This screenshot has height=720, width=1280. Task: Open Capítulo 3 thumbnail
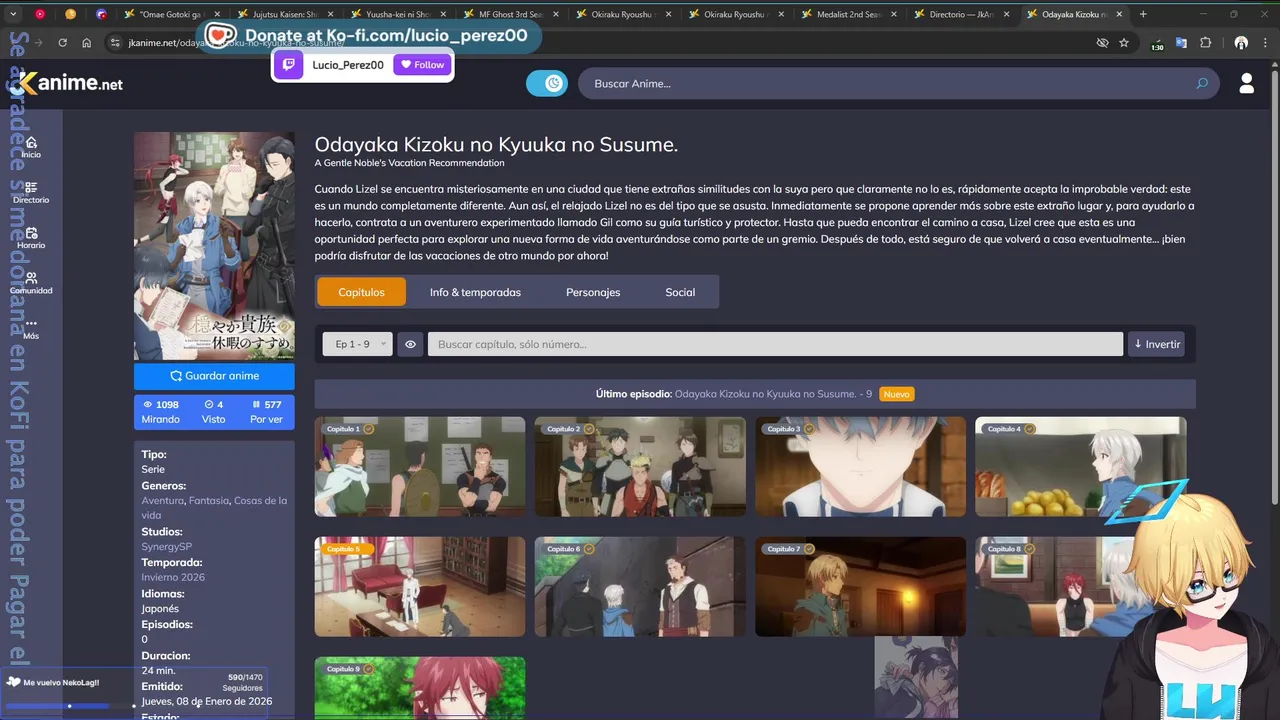860,467
